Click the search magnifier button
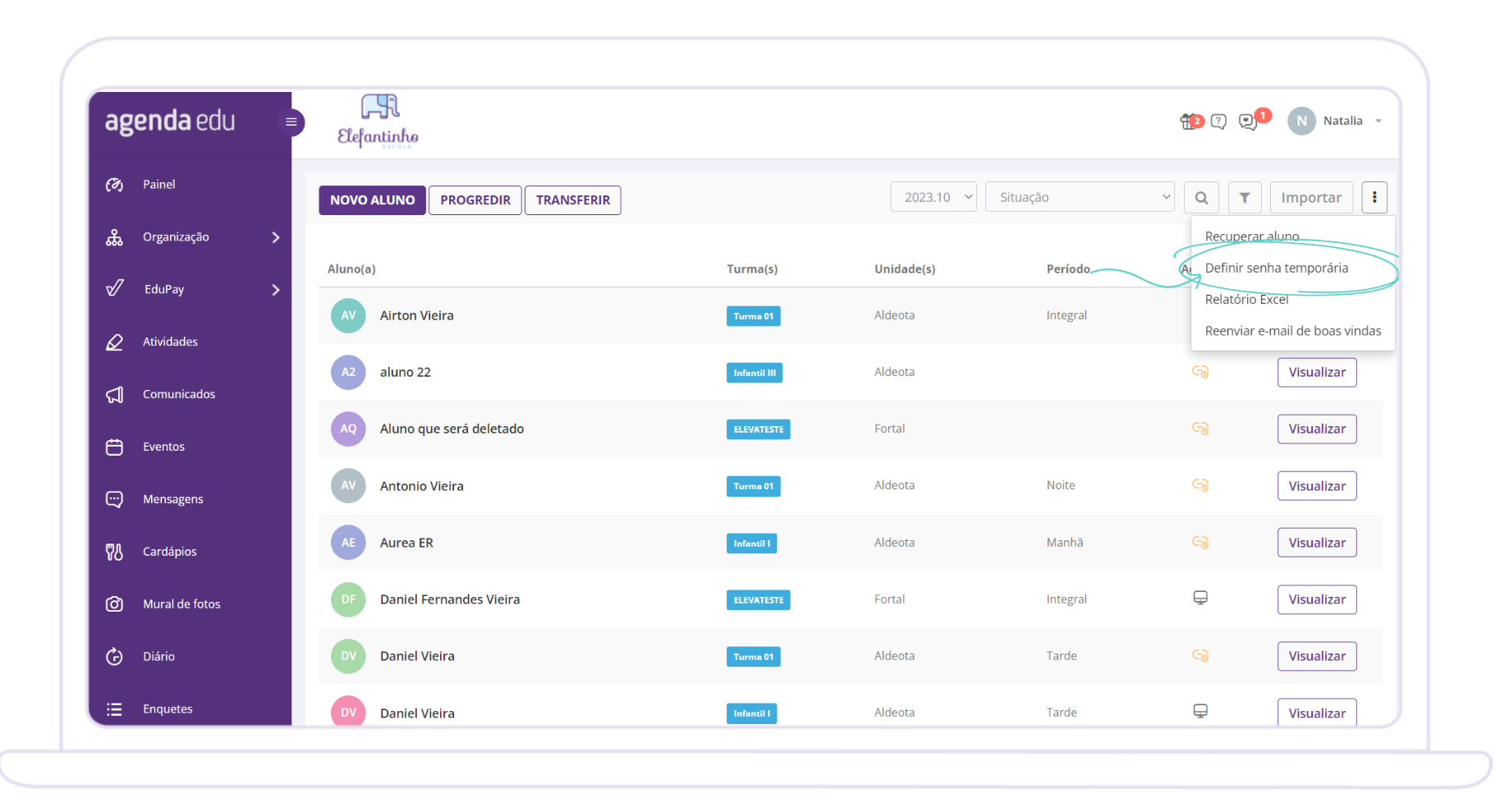The image size is (1500, 812). (1201, 198)
